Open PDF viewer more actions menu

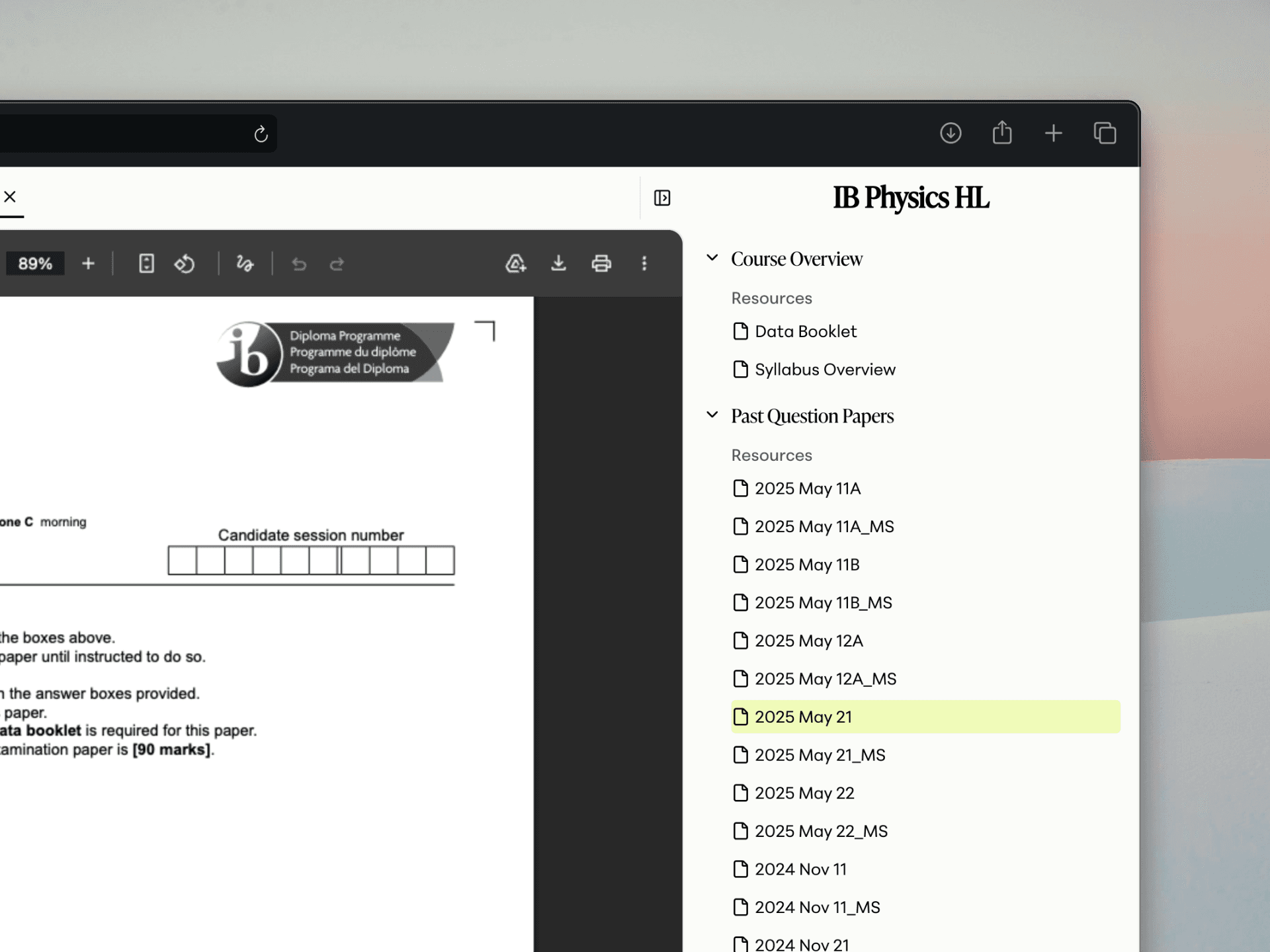[x=644, y=263]
